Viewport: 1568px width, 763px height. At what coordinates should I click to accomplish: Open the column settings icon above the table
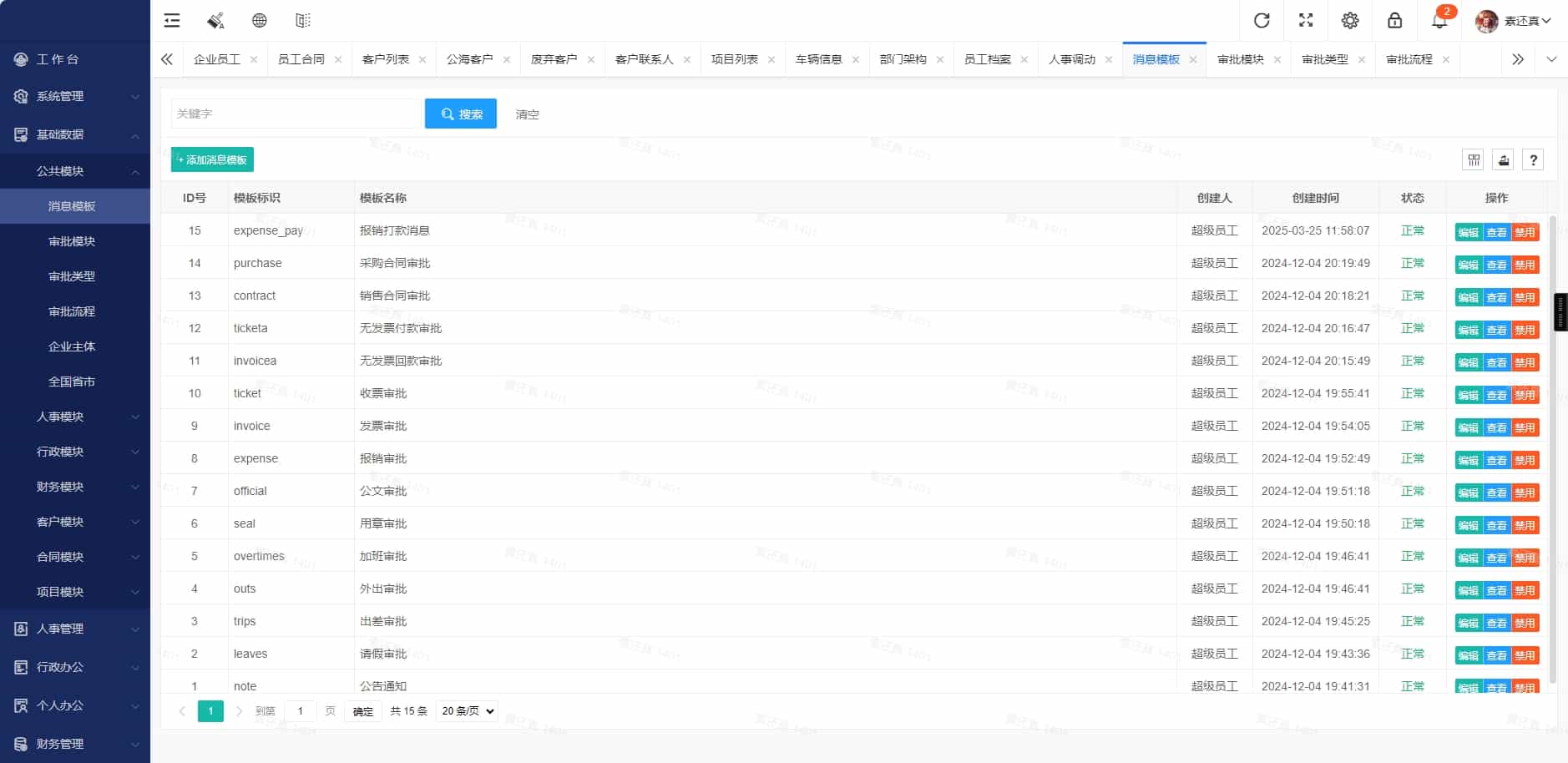pos(1471,159)
